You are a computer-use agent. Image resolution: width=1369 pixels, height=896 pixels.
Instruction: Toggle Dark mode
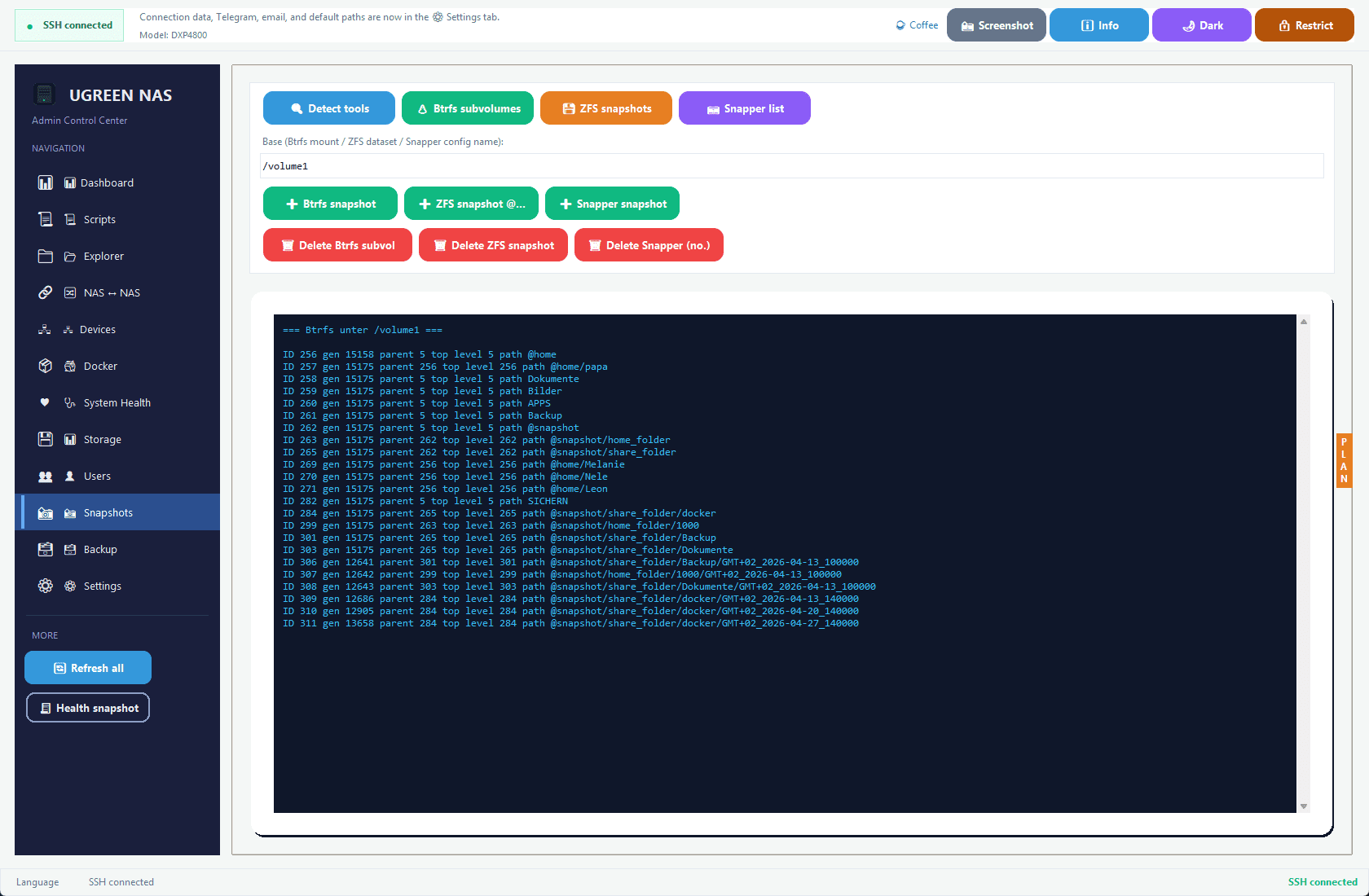(x=1202, y=25)
